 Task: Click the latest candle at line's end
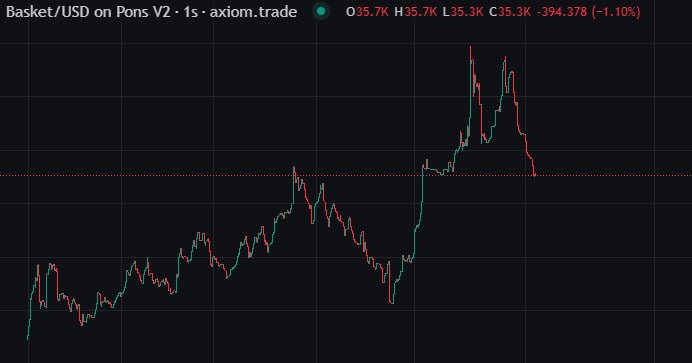tap(534, 174)
